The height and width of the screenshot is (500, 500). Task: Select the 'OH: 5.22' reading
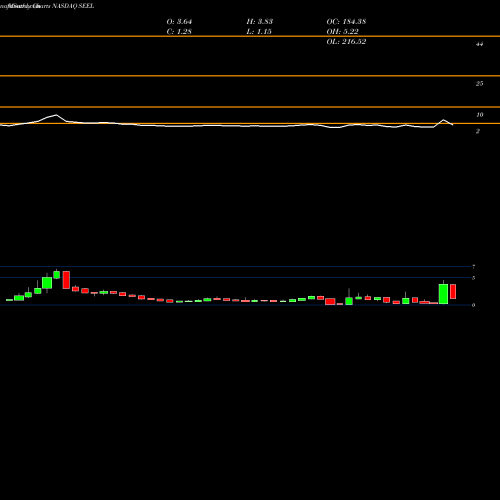[342, 31]
